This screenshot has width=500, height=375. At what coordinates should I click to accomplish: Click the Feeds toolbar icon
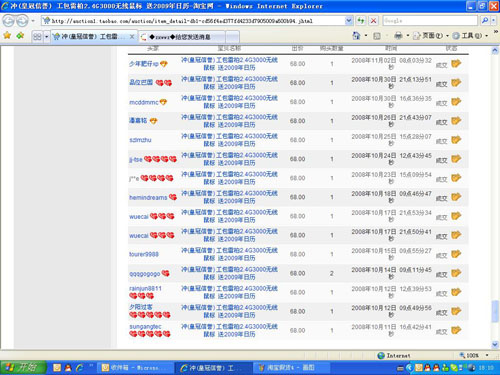tap(377, 36)
